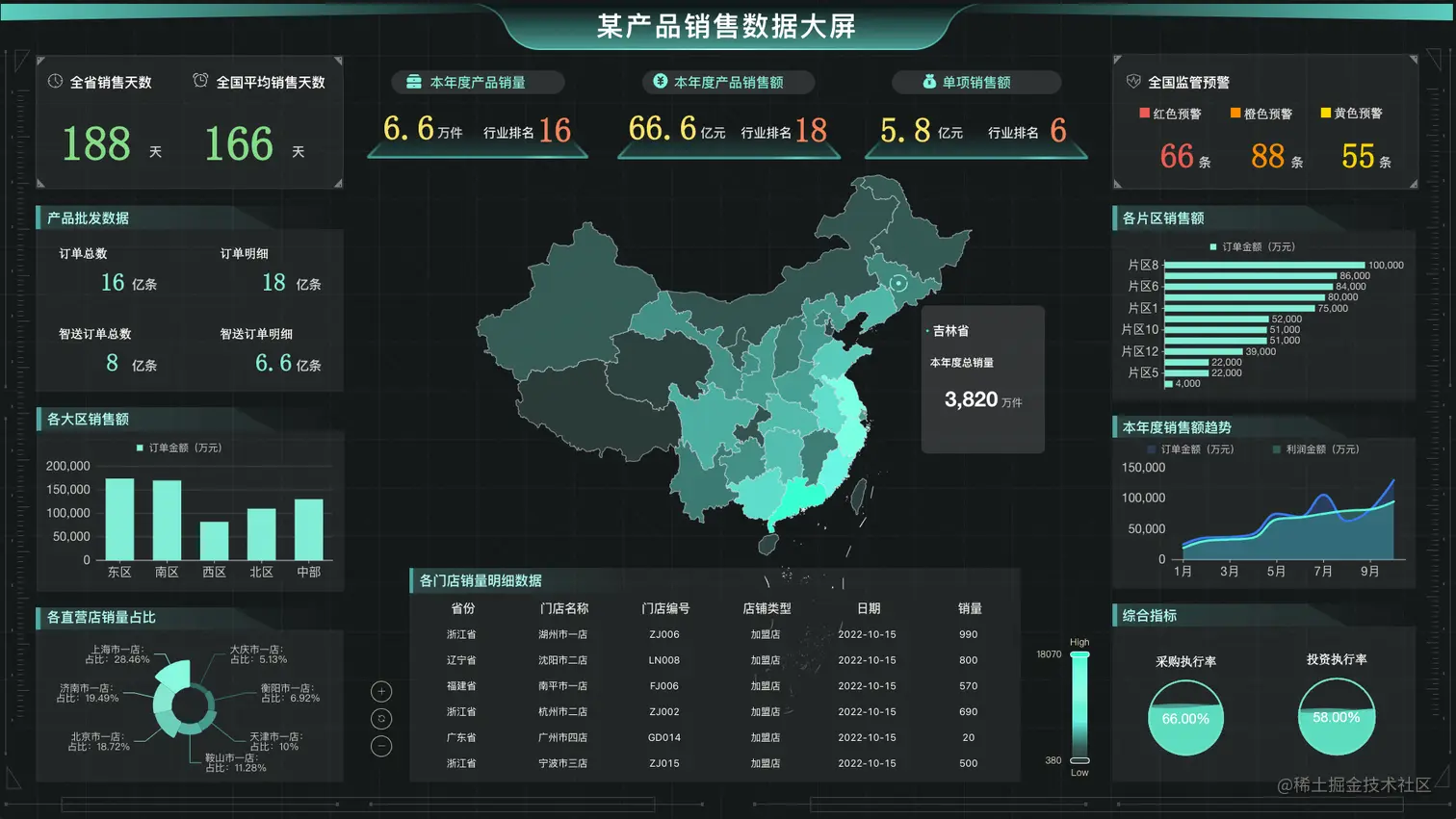The image size is (1456, 819).
Task: Toggle 订单金额 legend in 本年度销售额趋势 chart
Action: tap(1190, 449)
